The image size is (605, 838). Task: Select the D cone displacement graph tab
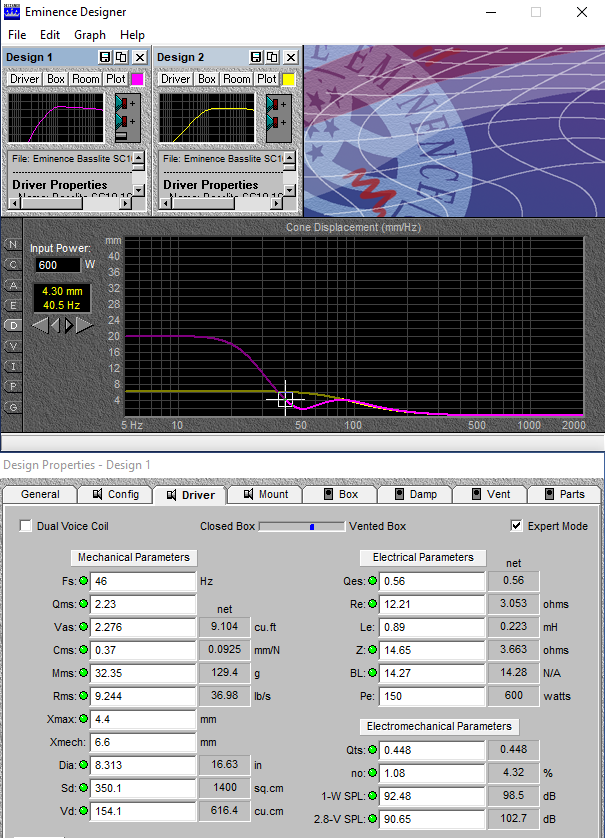coord(13,325)
